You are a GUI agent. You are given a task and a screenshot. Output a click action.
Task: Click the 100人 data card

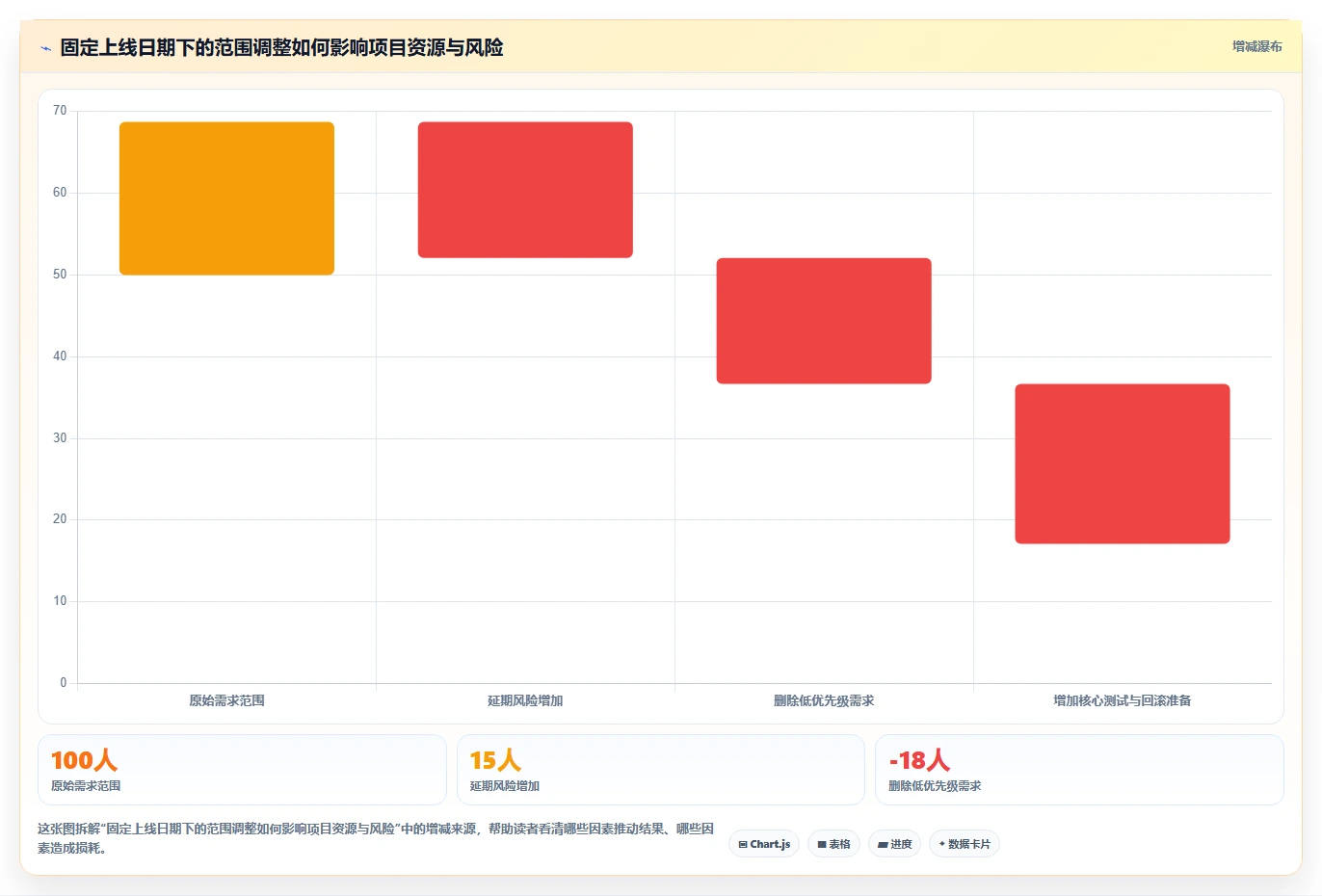click(x=242, y=770)
